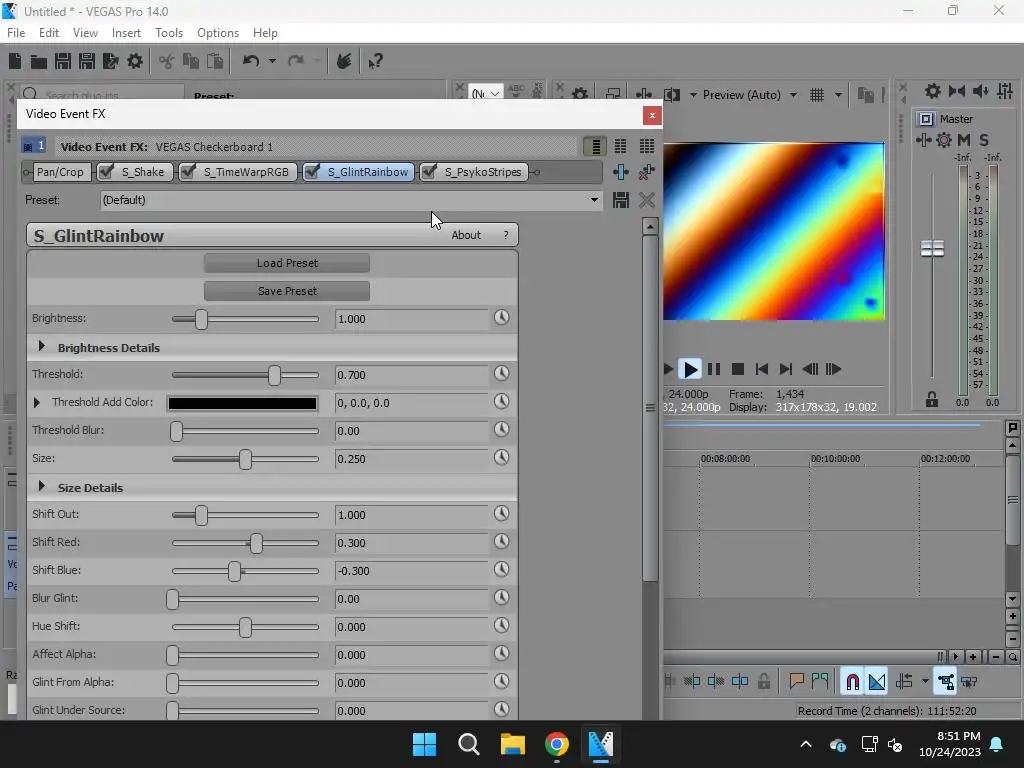Image resolution: width=1024 pixels, height=768 pixels.
Task: Click About in S_GlintRainbow header
Action: [x=466, y=235]
